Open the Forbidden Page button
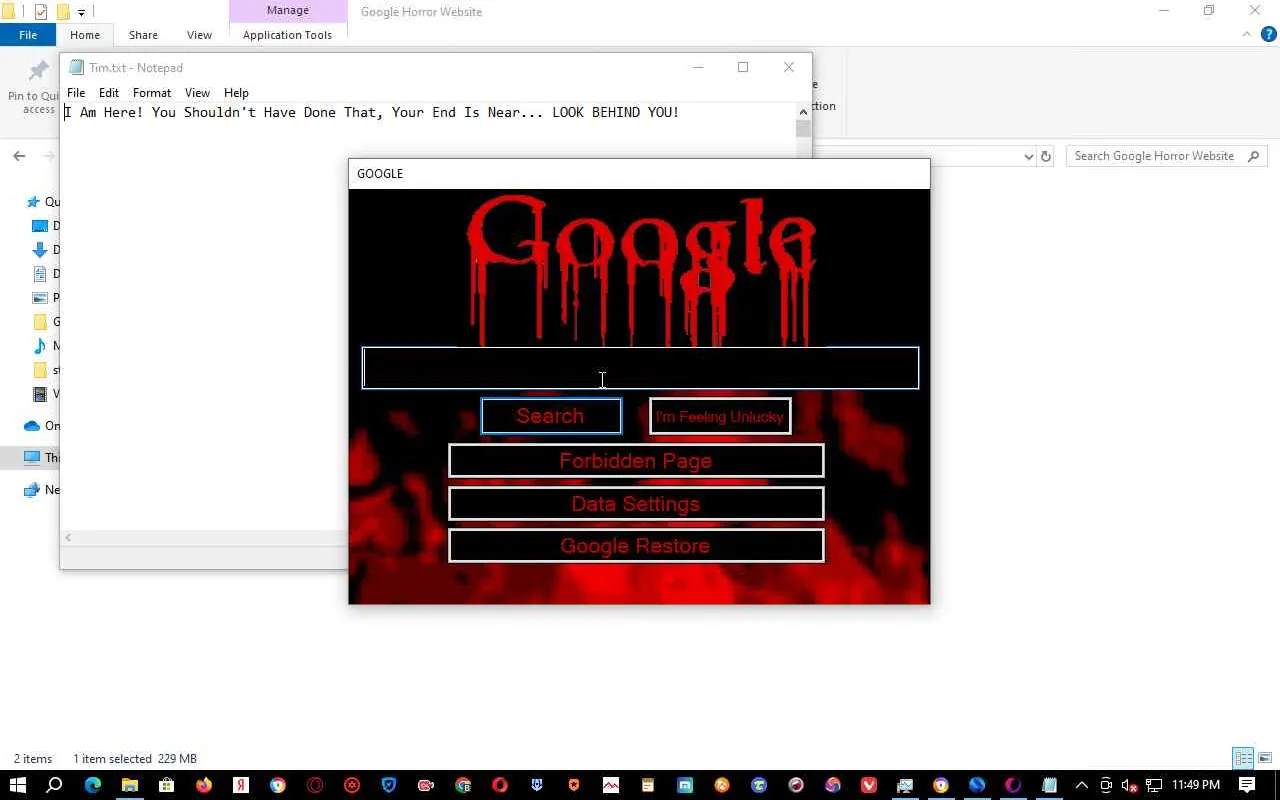 tap(636, 461)
